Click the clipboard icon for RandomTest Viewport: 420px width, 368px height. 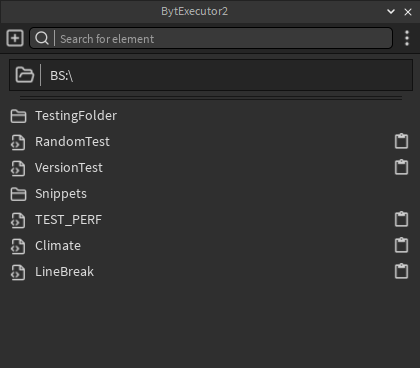pyautogui.click(x=401, y=141)
